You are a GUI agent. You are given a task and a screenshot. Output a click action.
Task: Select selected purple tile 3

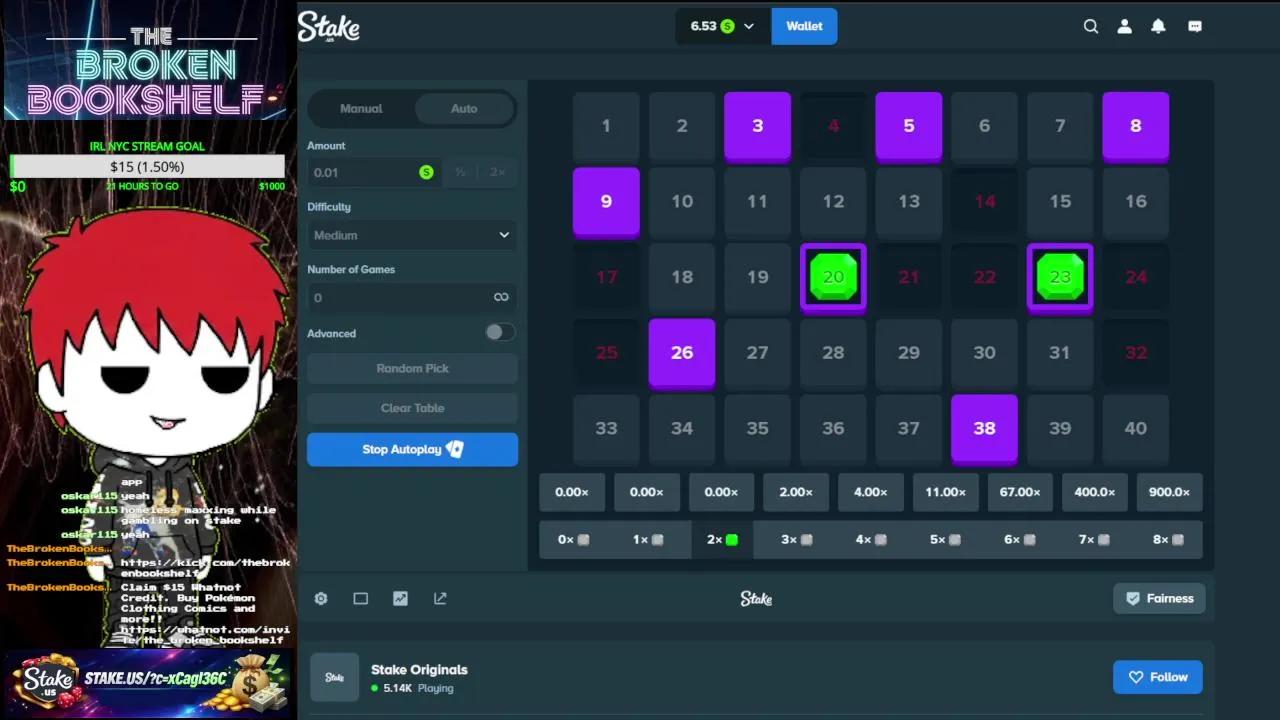coord(757,126)
